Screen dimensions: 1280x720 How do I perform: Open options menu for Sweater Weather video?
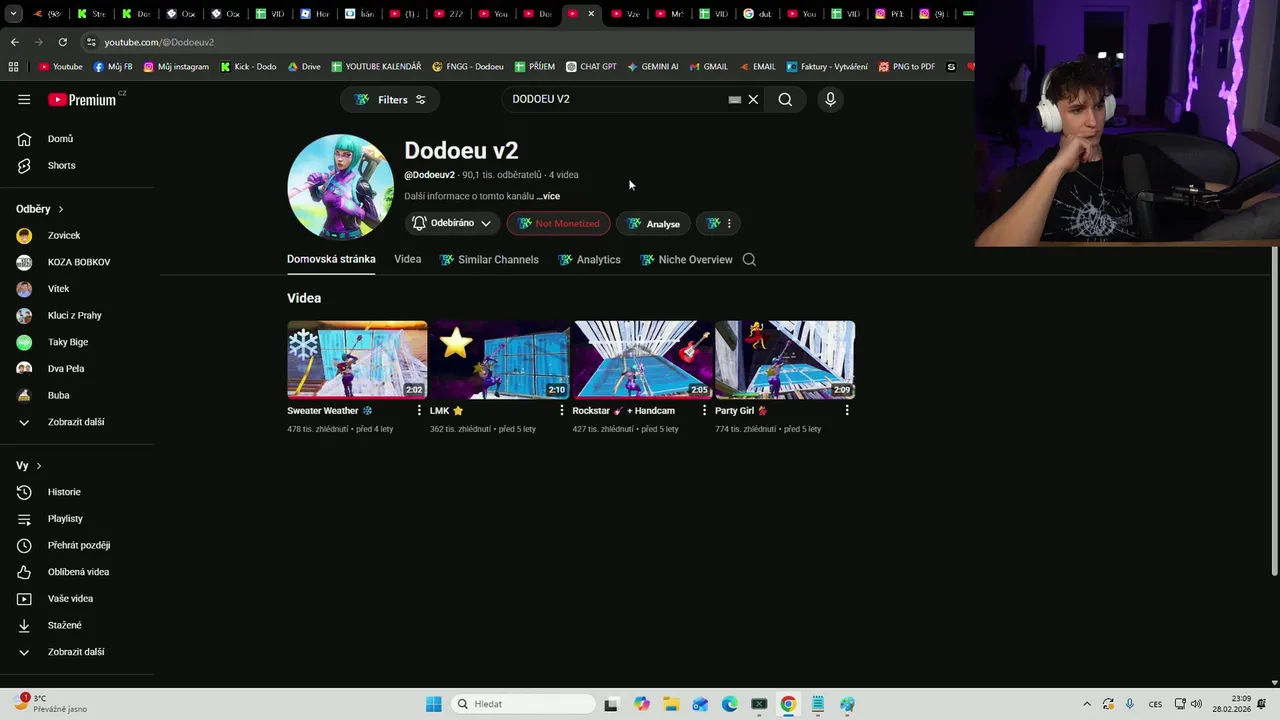click(x=419, y=410)
